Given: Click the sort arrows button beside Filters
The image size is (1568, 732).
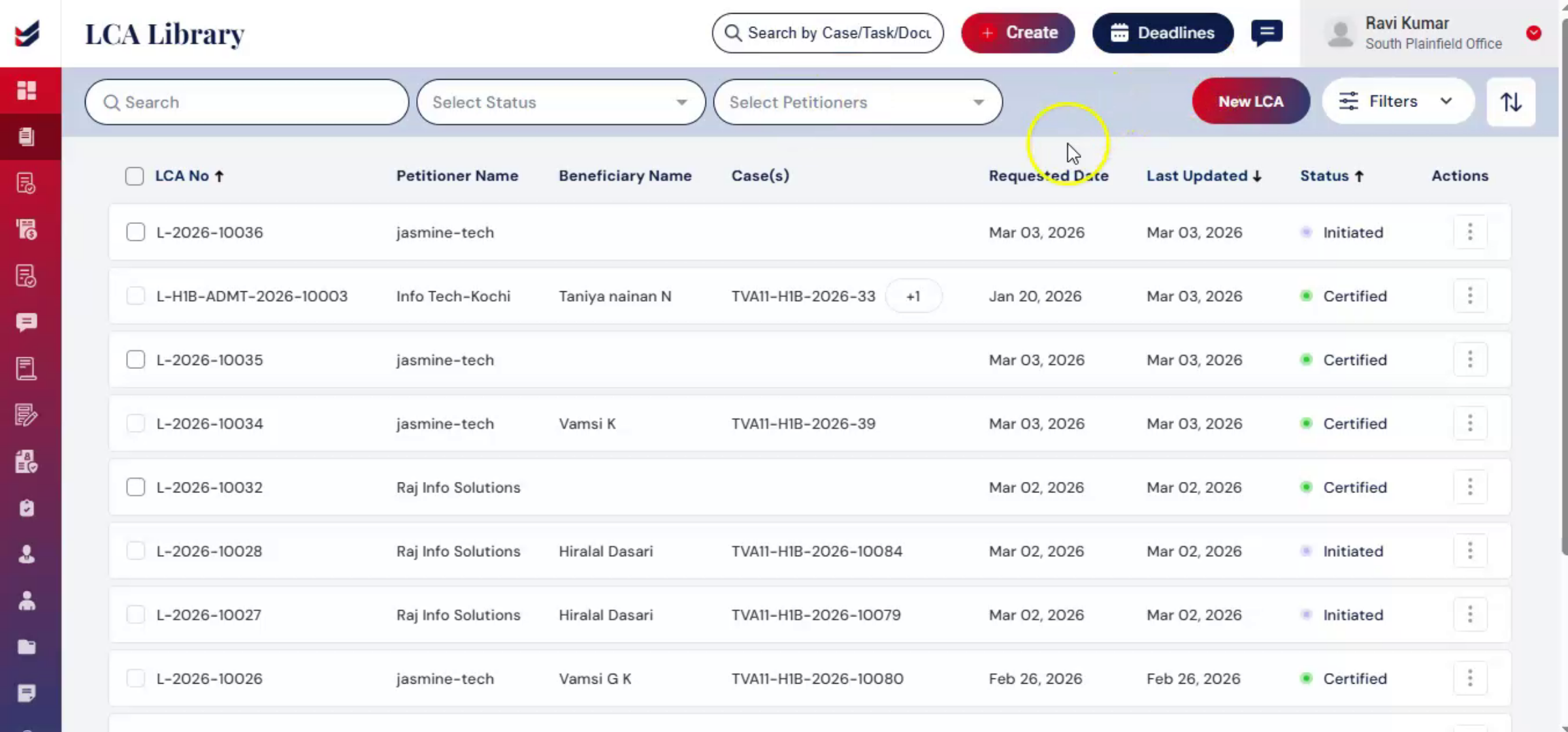Looking at the screenshot, I should (x=1511, y=102).
